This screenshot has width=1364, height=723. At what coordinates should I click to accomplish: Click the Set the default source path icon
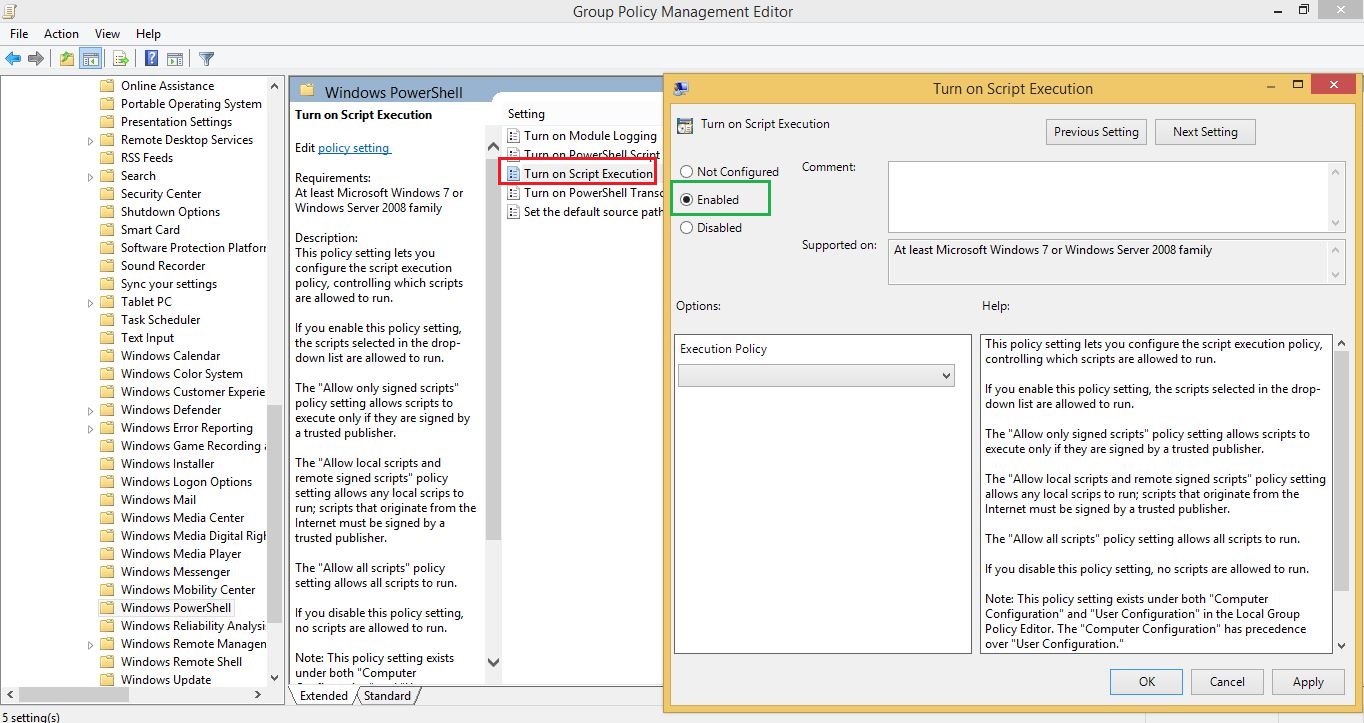tap(514, 212)
